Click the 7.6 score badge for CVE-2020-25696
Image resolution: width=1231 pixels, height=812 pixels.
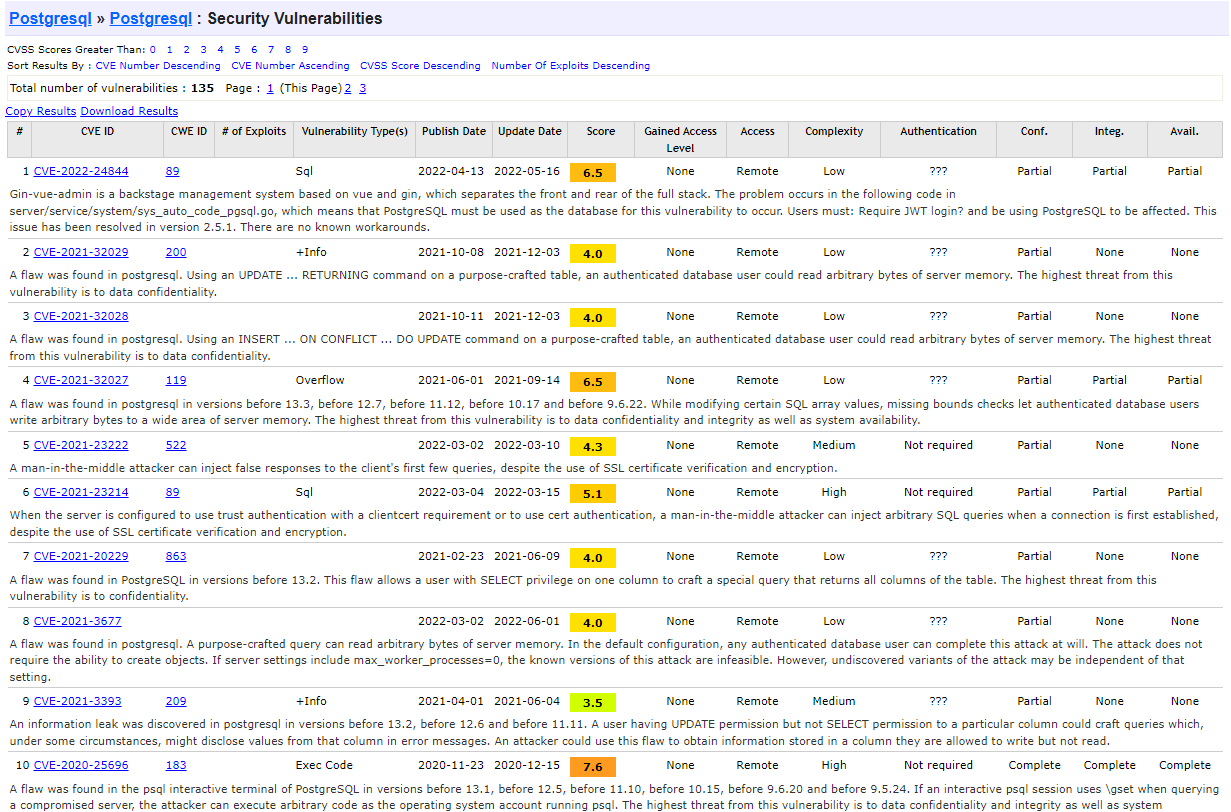click(593, 766)
